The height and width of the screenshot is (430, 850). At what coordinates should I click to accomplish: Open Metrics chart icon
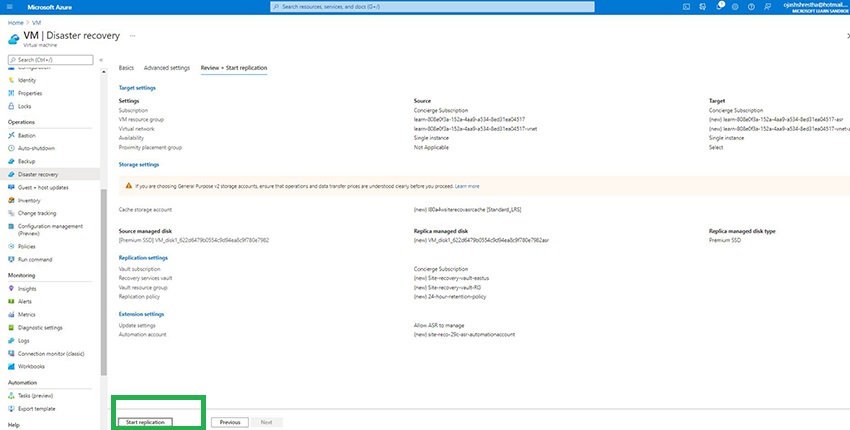(12, 315)
